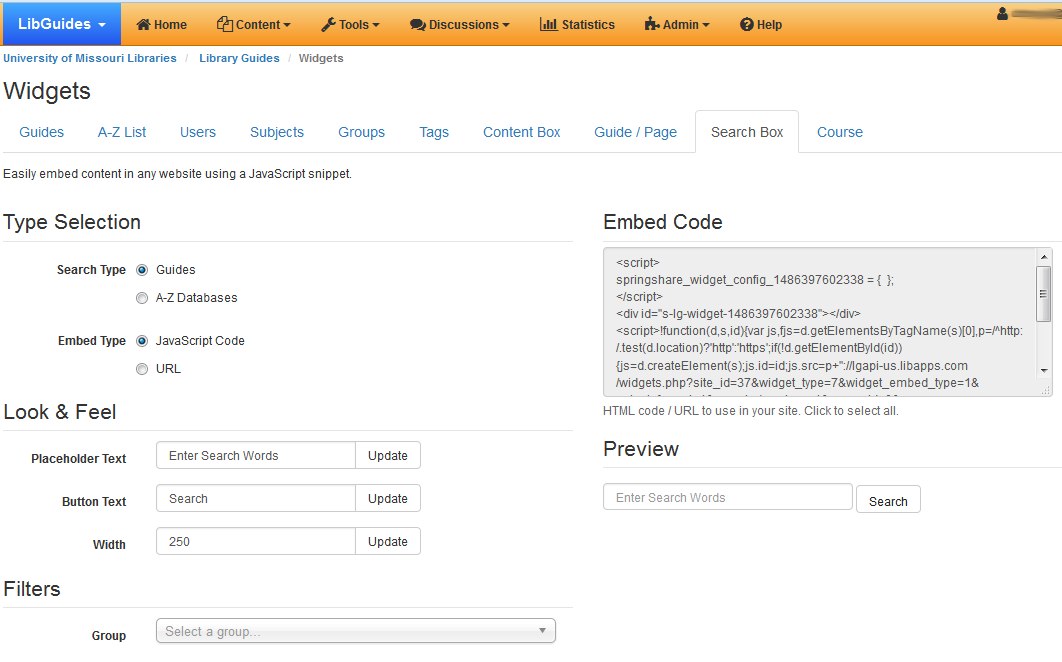Switch to the Course tab

click(x=840, y=132)
